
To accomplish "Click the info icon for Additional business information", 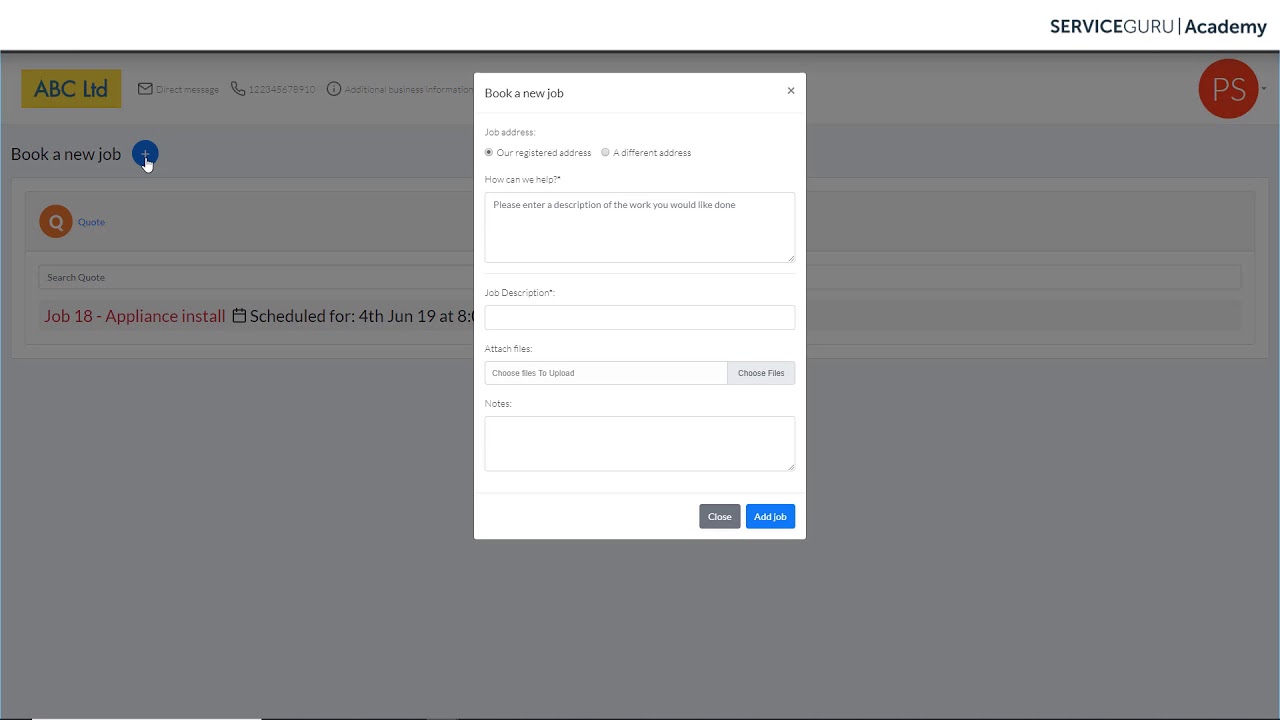I will [334, 89].
